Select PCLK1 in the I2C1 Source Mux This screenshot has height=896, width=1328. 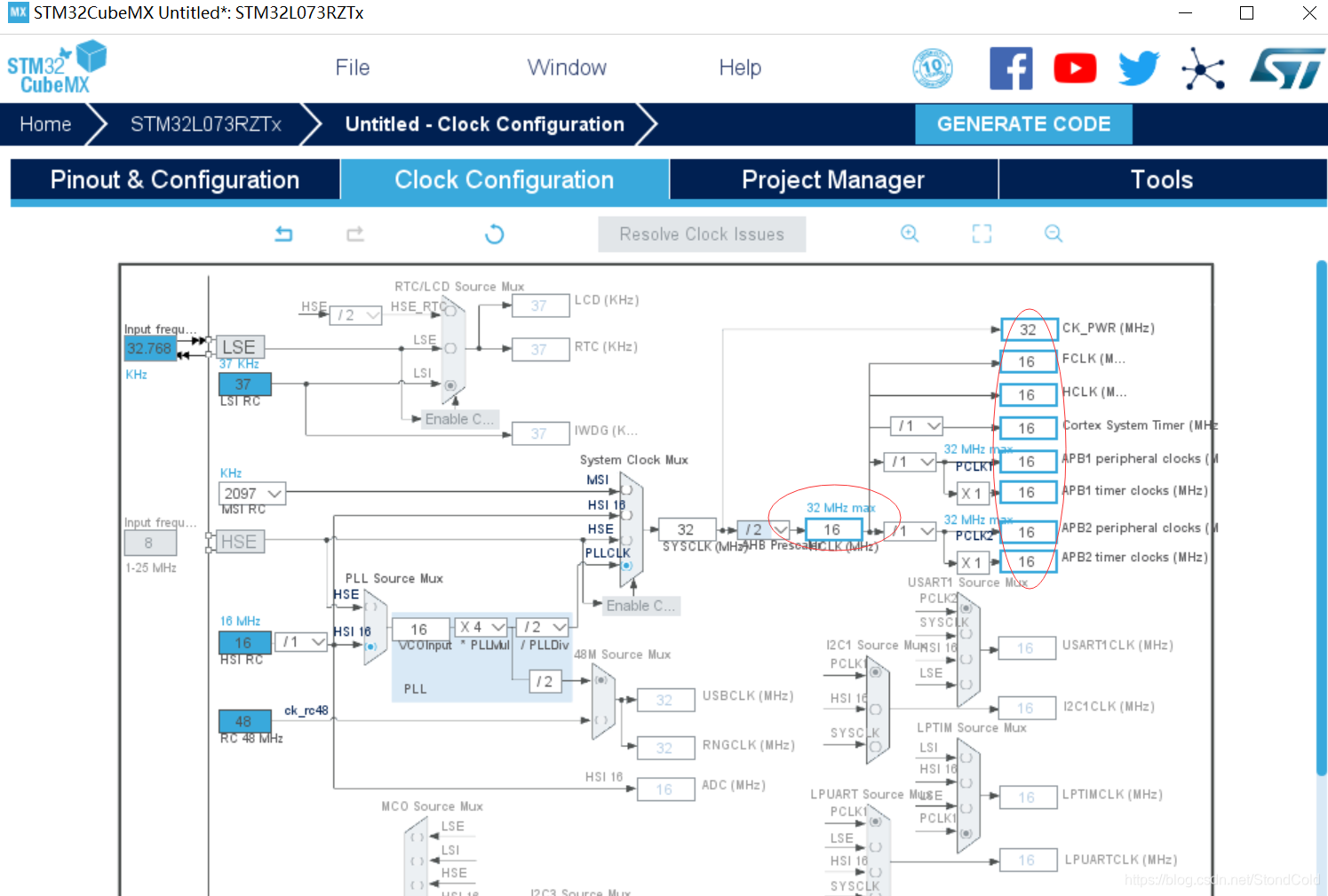point(875,672)
